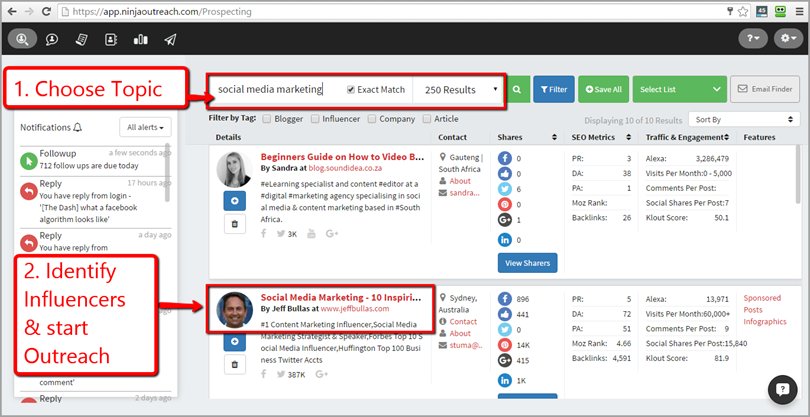Click the browser address bar

tap(395, 11)
